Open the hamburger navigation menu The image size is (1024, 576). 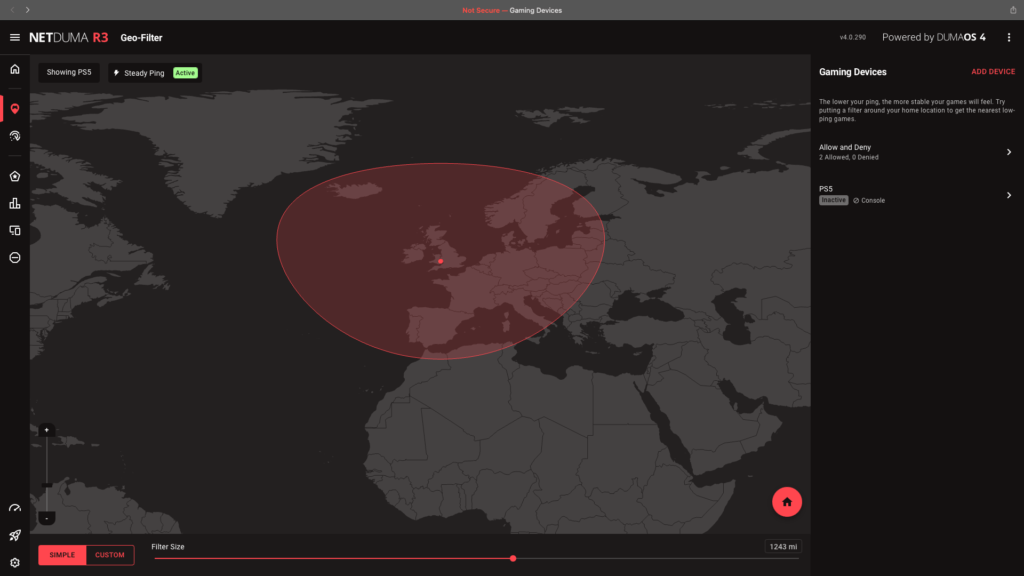click(x=14, y=37)
